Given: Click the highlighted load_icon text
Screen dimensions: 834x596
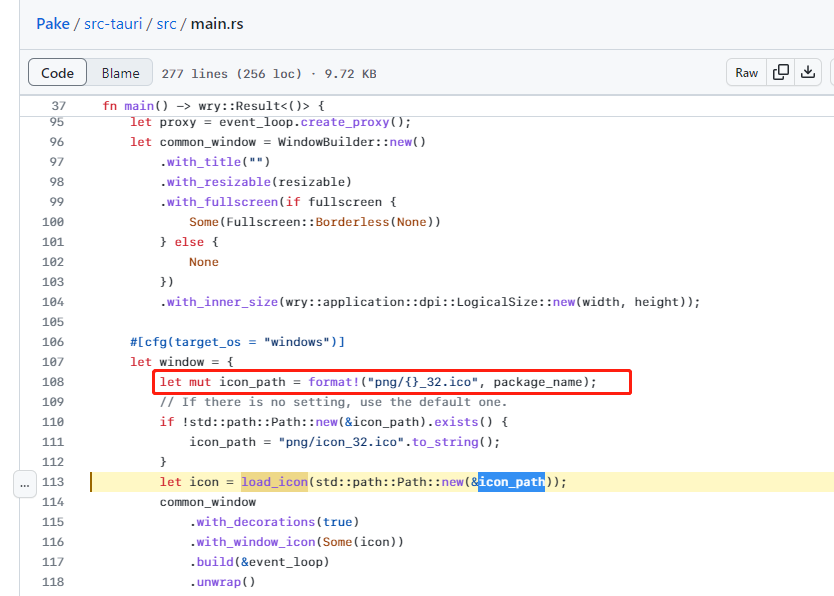Looking at the screenshot, I should (274, 482).
